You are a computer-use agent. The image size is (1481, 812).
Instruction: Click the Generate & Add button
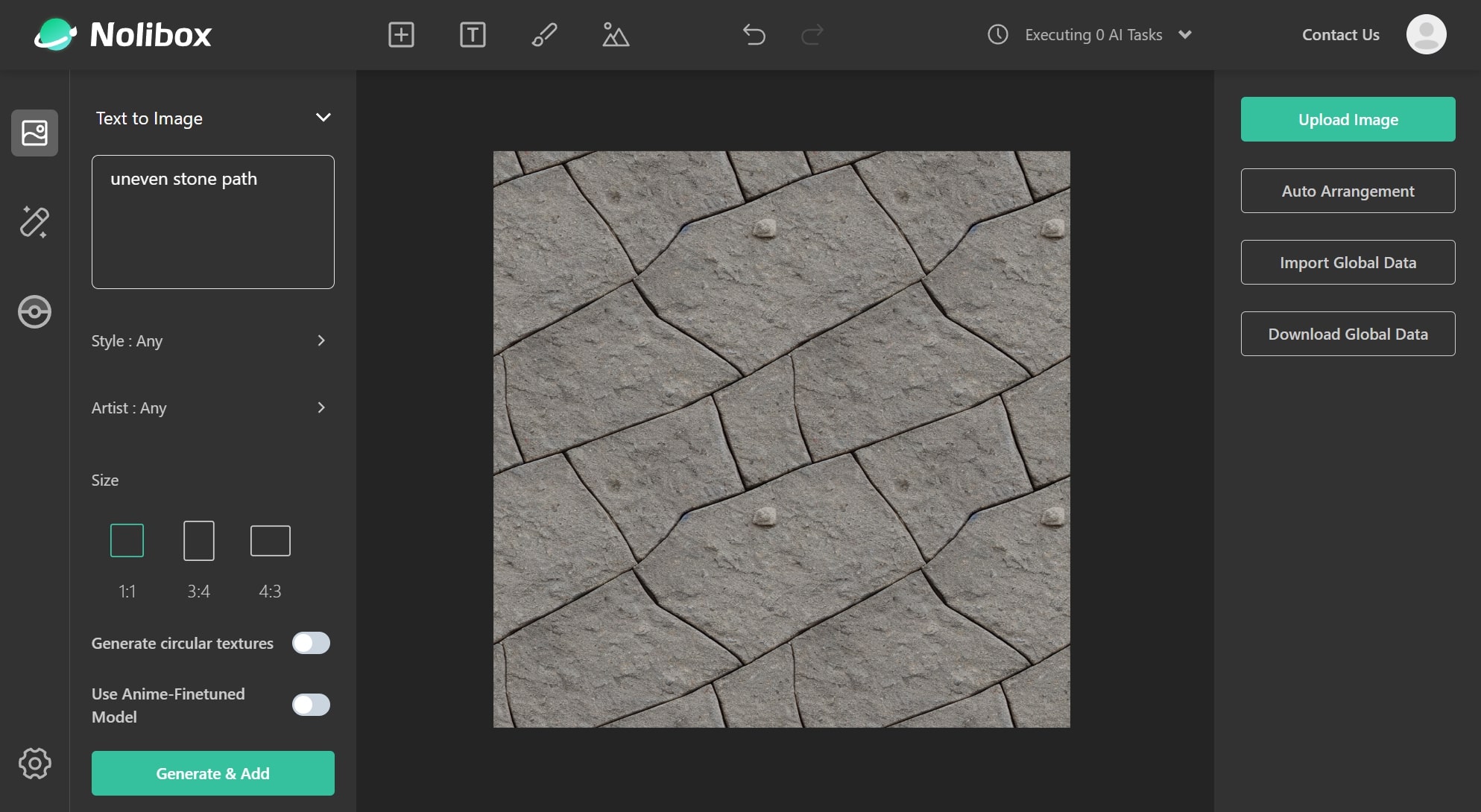point(212,773)
